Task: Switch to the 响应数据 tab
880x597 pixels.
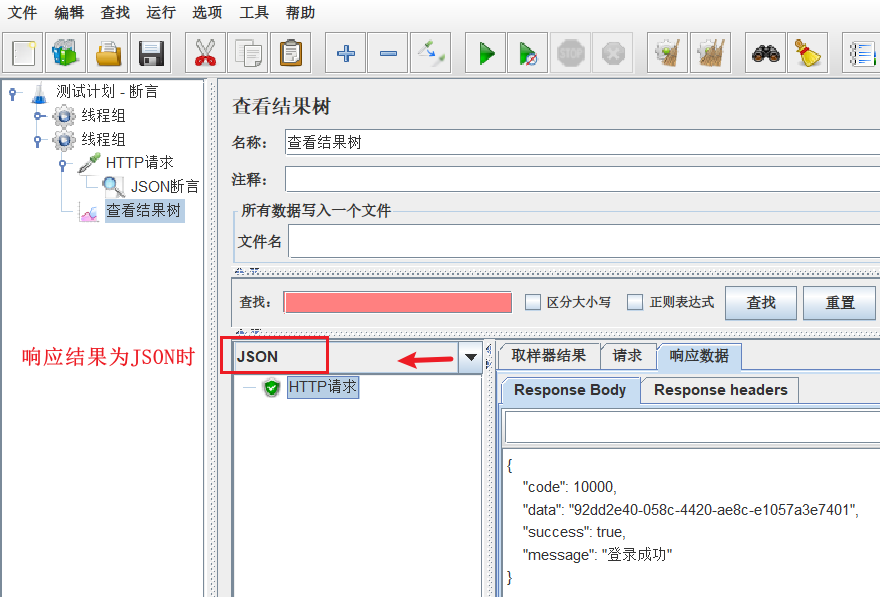Action: tap(699, 356)
